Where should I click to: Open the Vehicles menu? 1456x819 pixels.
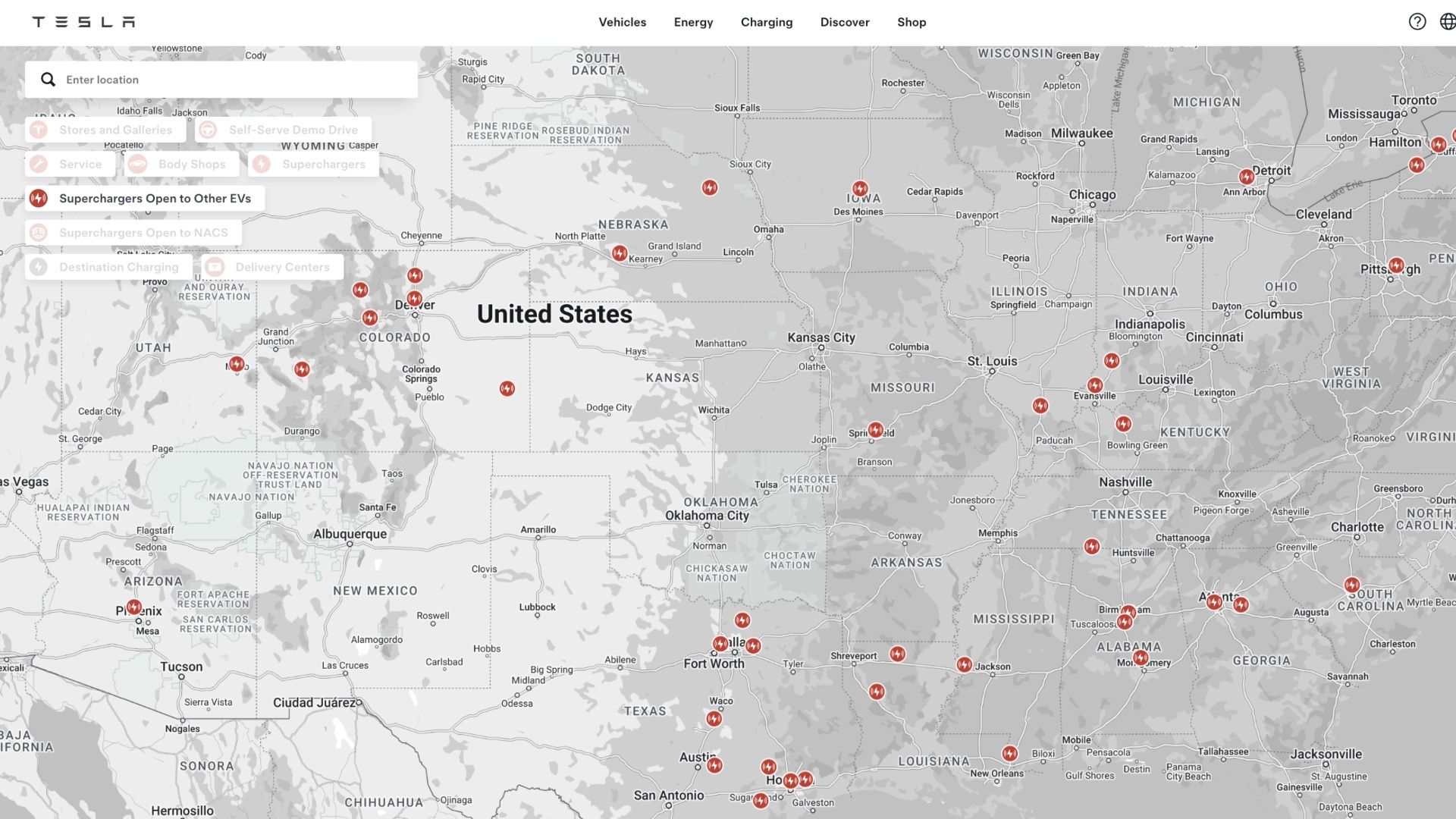(x=622, y=22)
